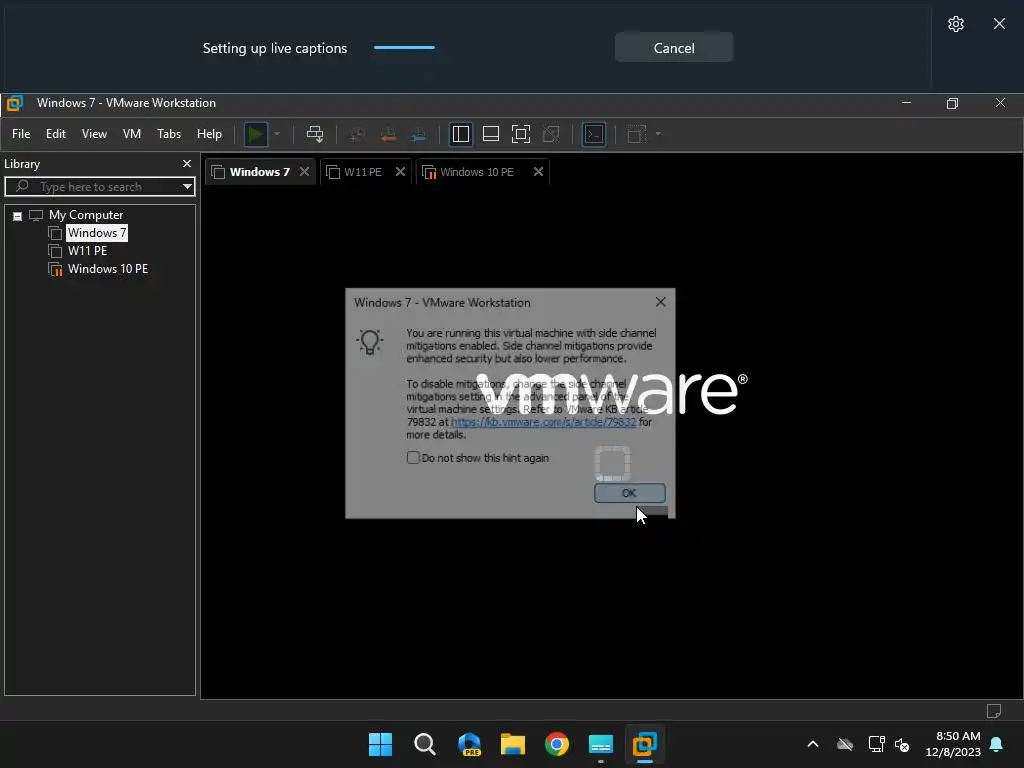1024x768 pixels.
Task: Open live captions settings gear
Action: pyautogui.click(x=955, y=24)
